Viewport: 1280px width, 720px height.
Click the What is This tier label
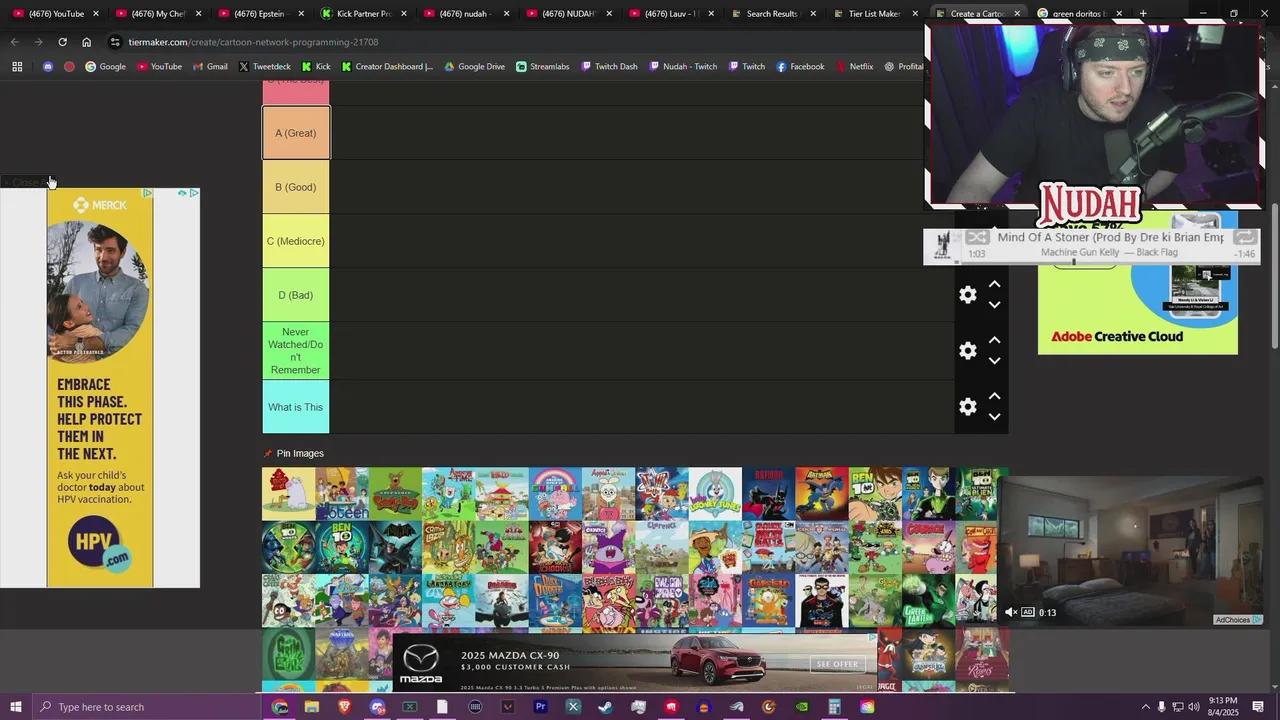295,407
